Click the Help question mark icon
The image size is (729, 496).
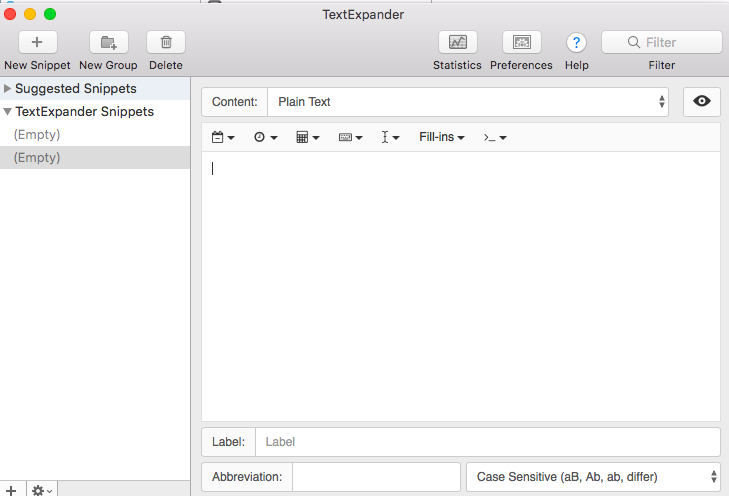tap(577, 43)
